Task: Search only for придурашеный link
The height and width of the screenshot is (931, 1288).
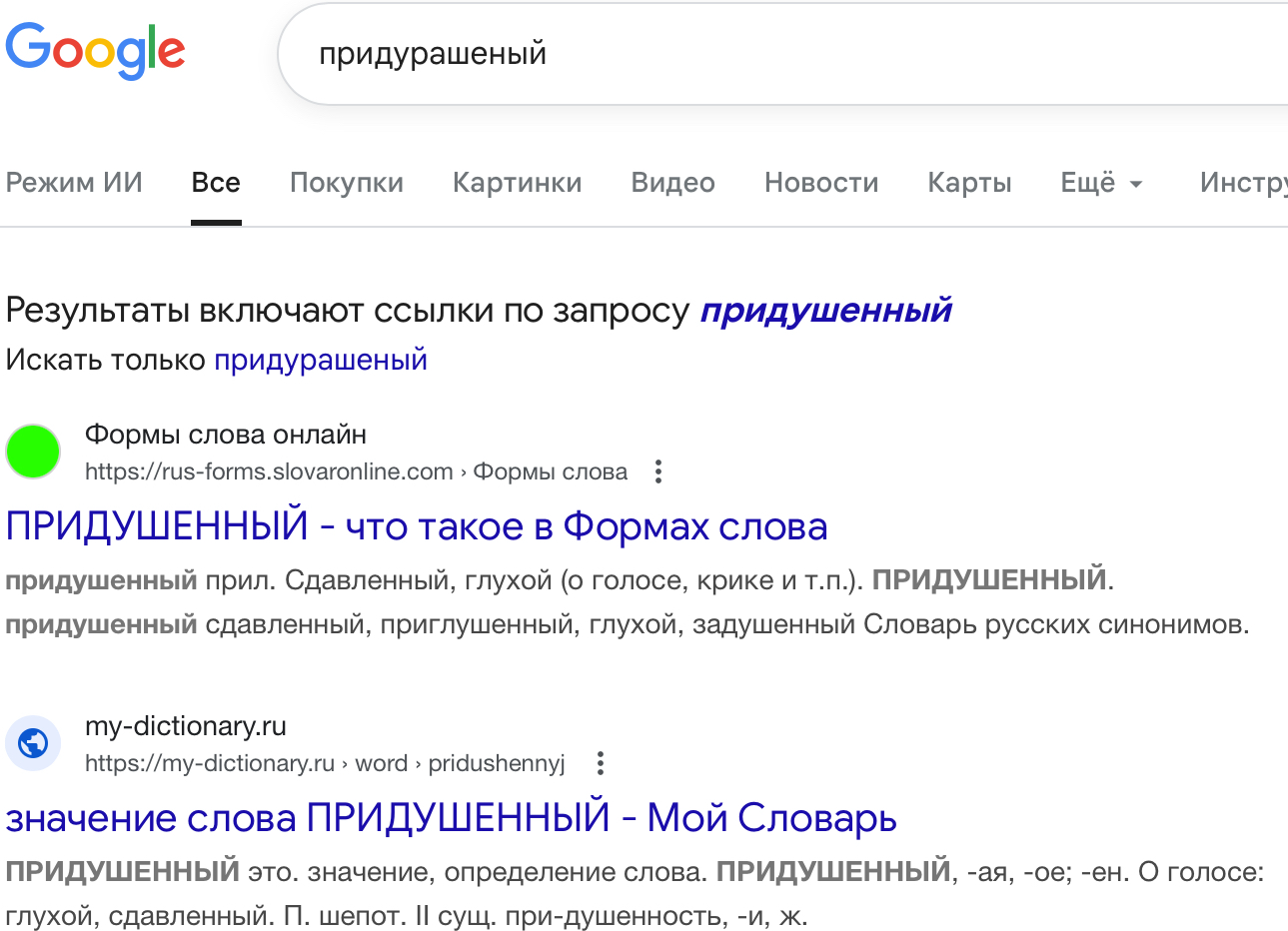Action: [320, 360]
